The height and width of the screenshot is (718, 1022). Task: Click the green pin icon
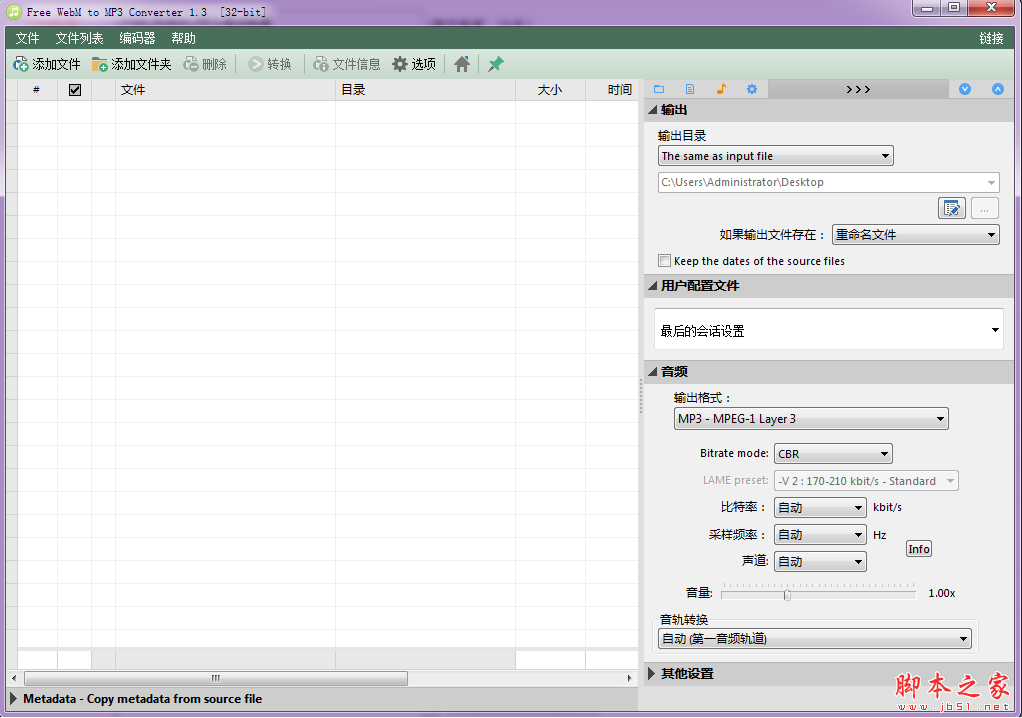click(x=496, y=64)
